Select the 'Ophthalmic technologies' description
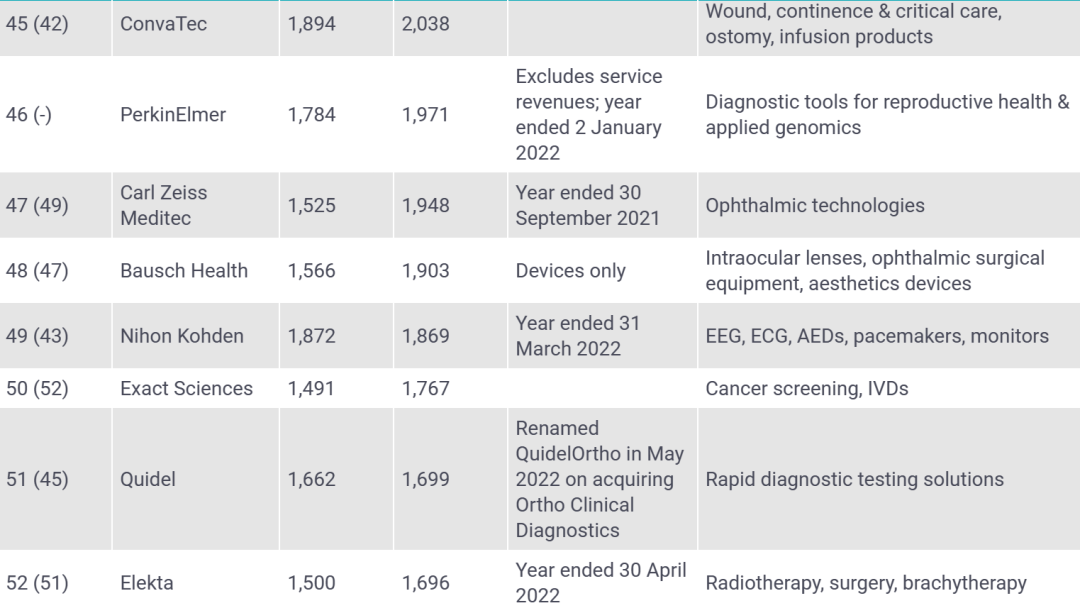This screenshot has height=613, width=1080. click(x=815, y=205)
